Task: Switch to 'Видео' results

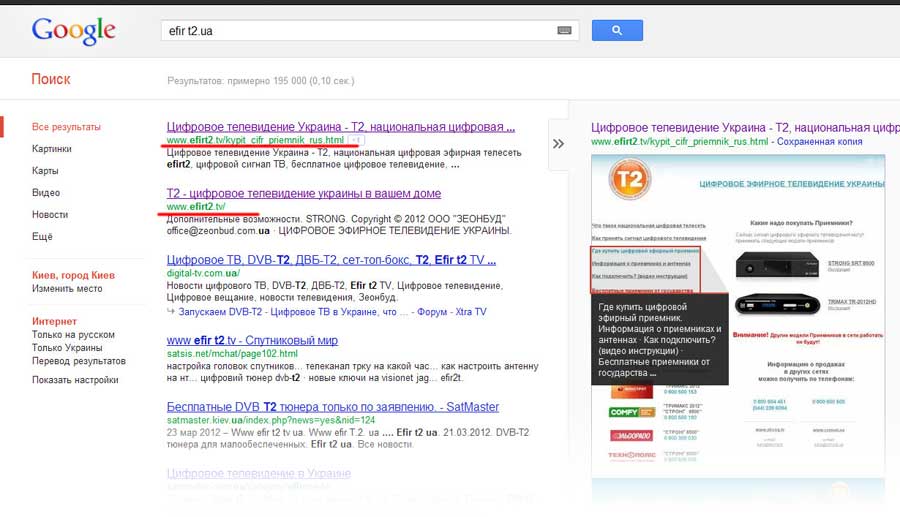Action: (x=46, y=192)
